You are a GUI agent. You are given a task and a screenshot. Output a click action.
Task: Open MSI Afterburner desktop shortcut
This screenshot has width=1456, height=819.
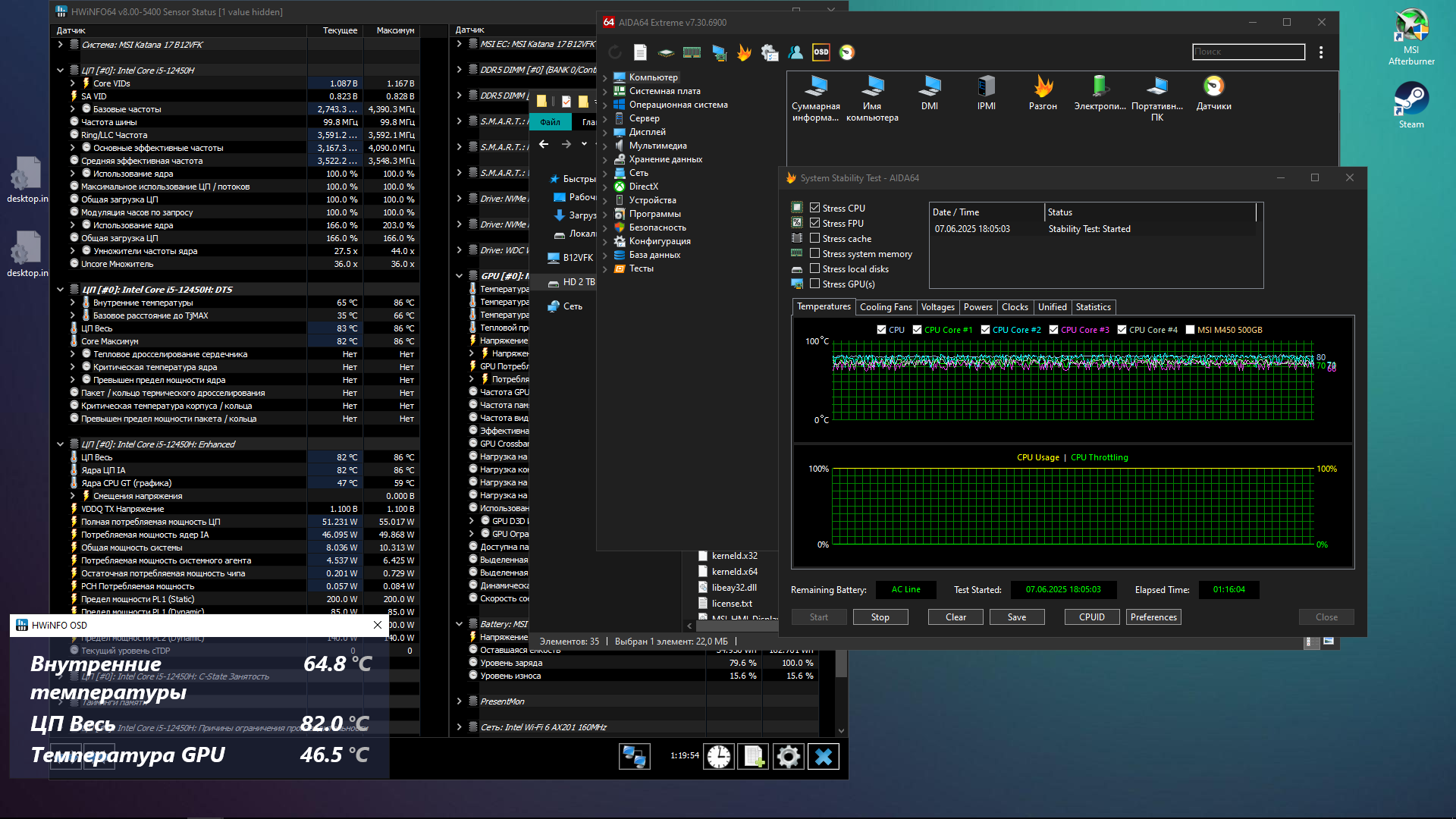(1411, 37)
